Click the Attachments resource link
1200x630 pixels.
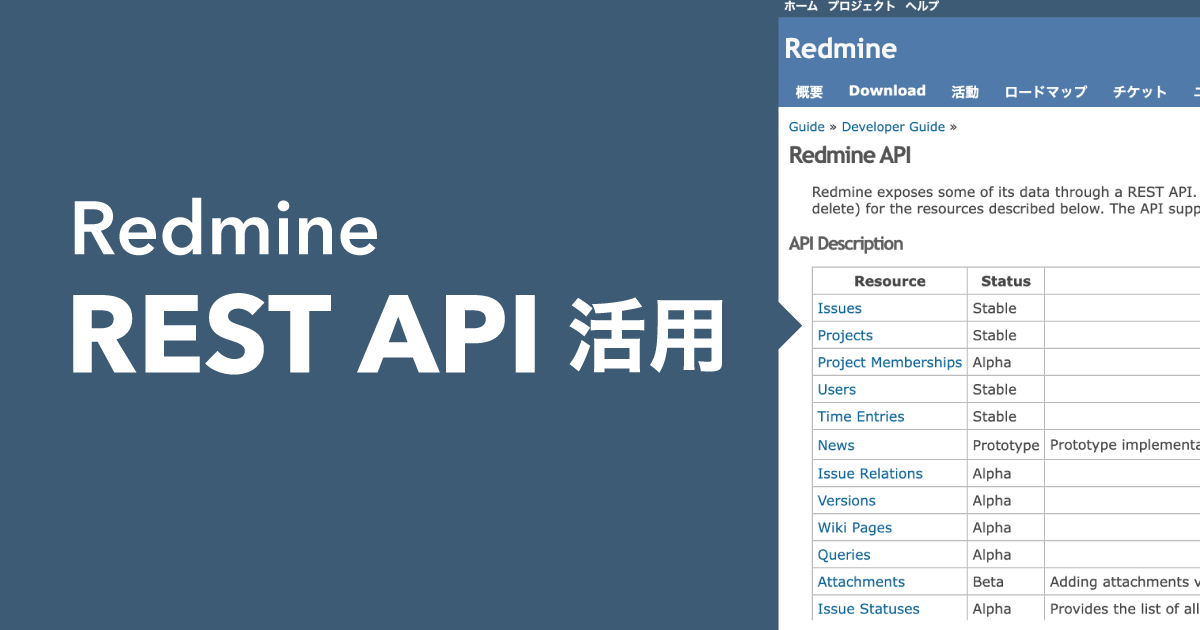click(x=861, y=582)
